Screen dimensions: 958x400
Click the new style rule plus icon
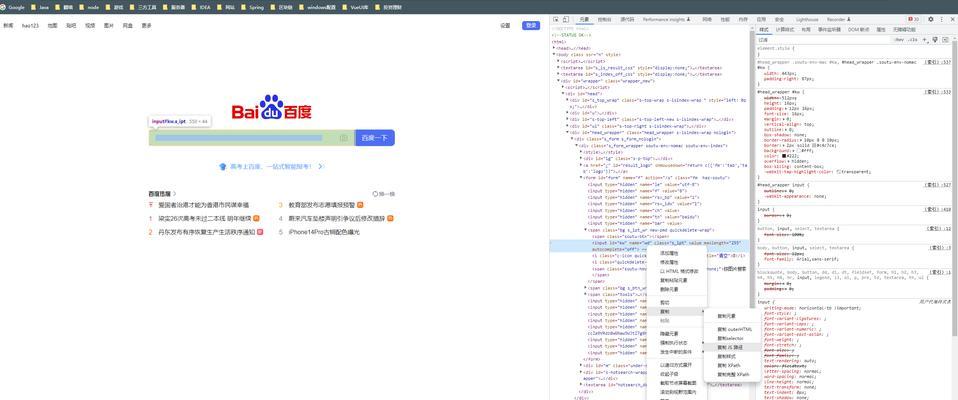pos(925,40)
